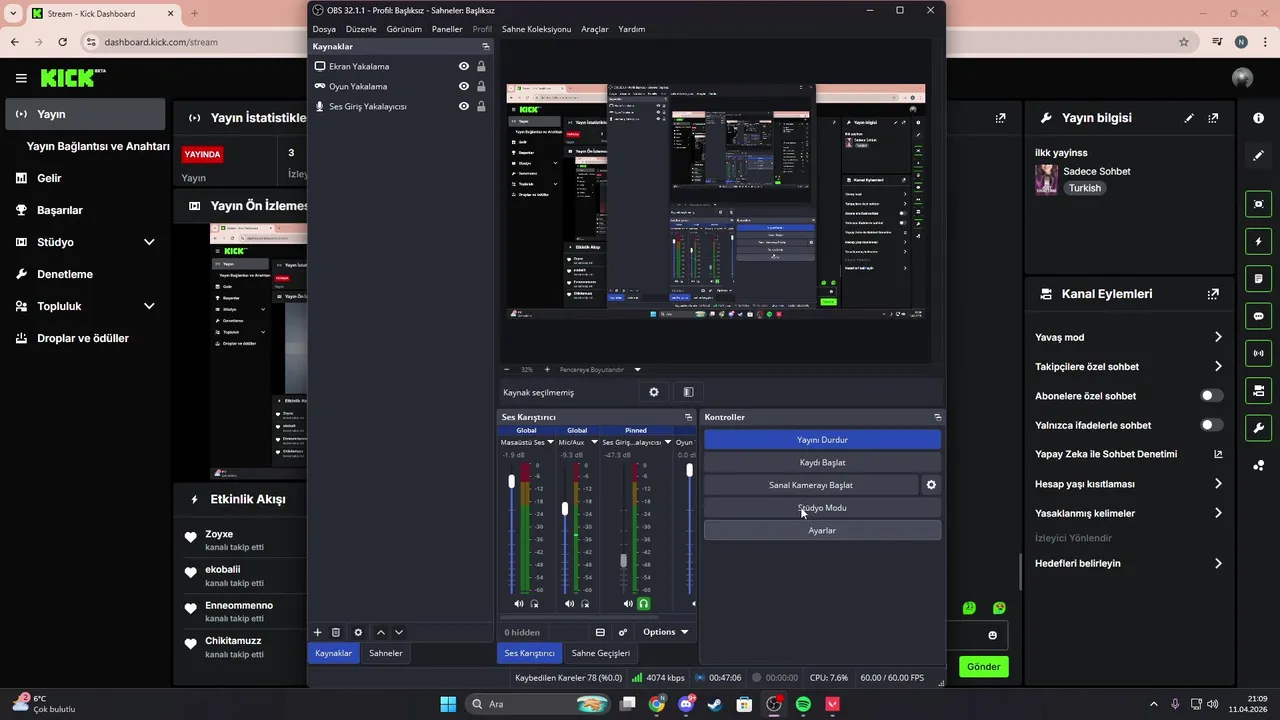Open source properties gear in Kaynaklar toolbar
The width and height of the screenshot is (1280, 720).
tap(358, 632)
